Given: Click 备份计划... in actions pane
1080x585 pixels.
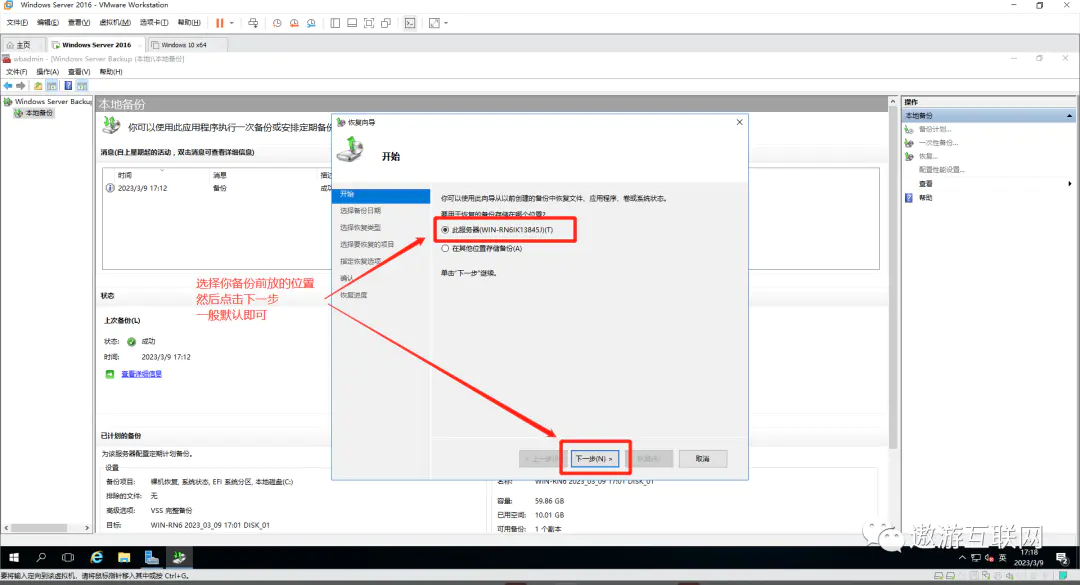Looking at the screenshot, I should coord(934,129).
